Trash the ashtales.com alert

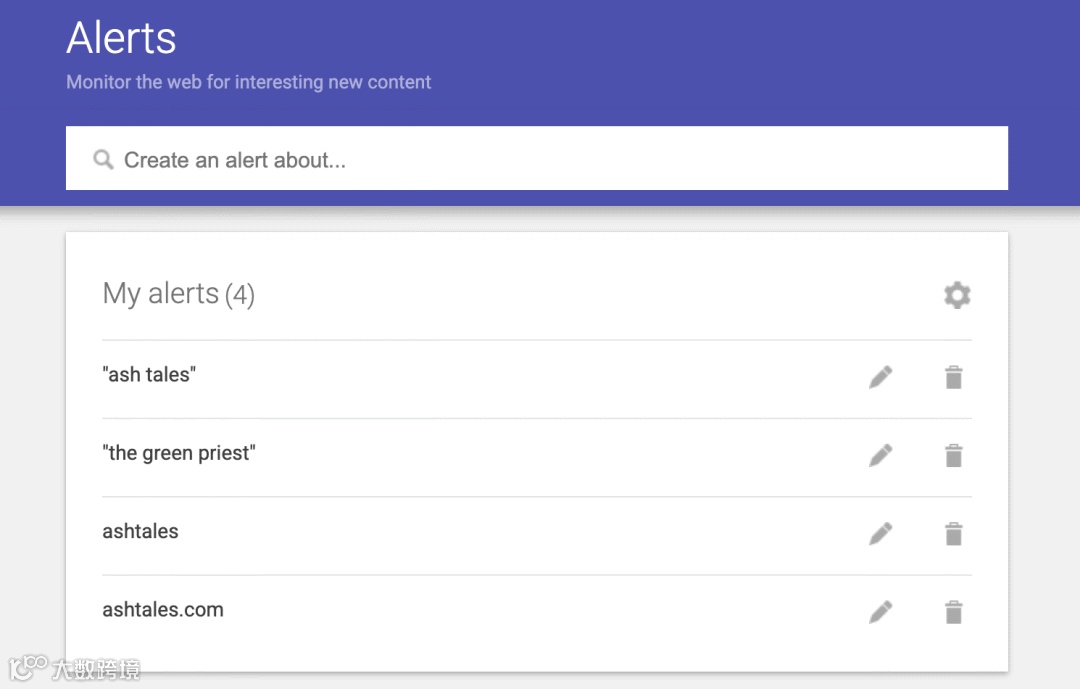(x=954, y=612)
